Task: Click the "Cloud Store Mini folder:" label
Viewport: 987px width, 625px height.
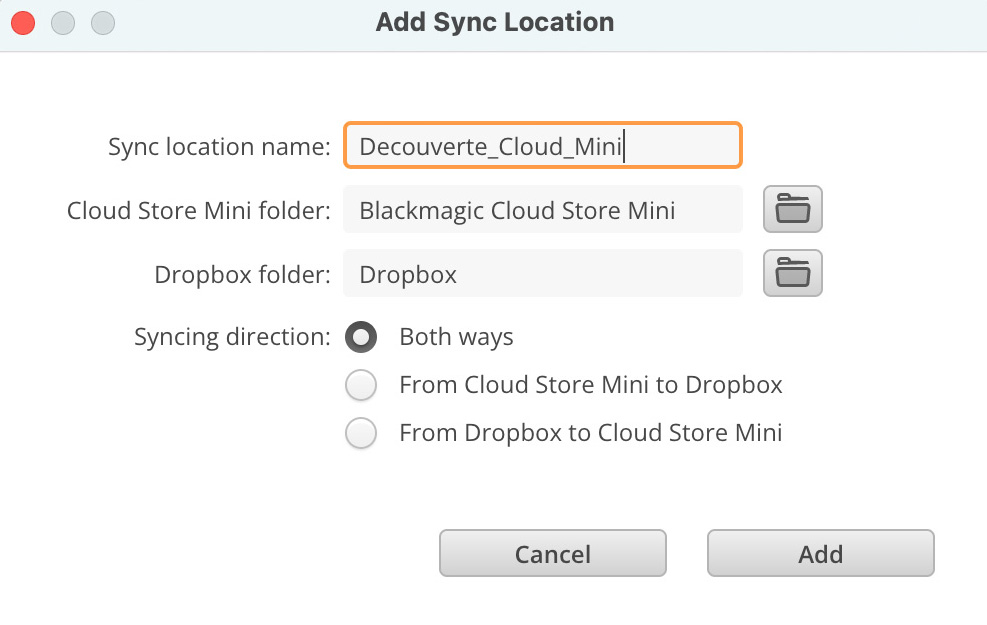Action: click(x=198, y=211)
